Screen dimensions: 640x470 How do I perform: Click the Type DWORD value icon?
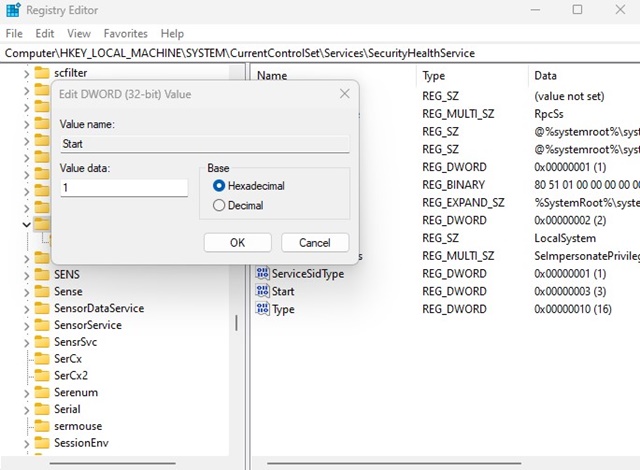coord(262,309)
